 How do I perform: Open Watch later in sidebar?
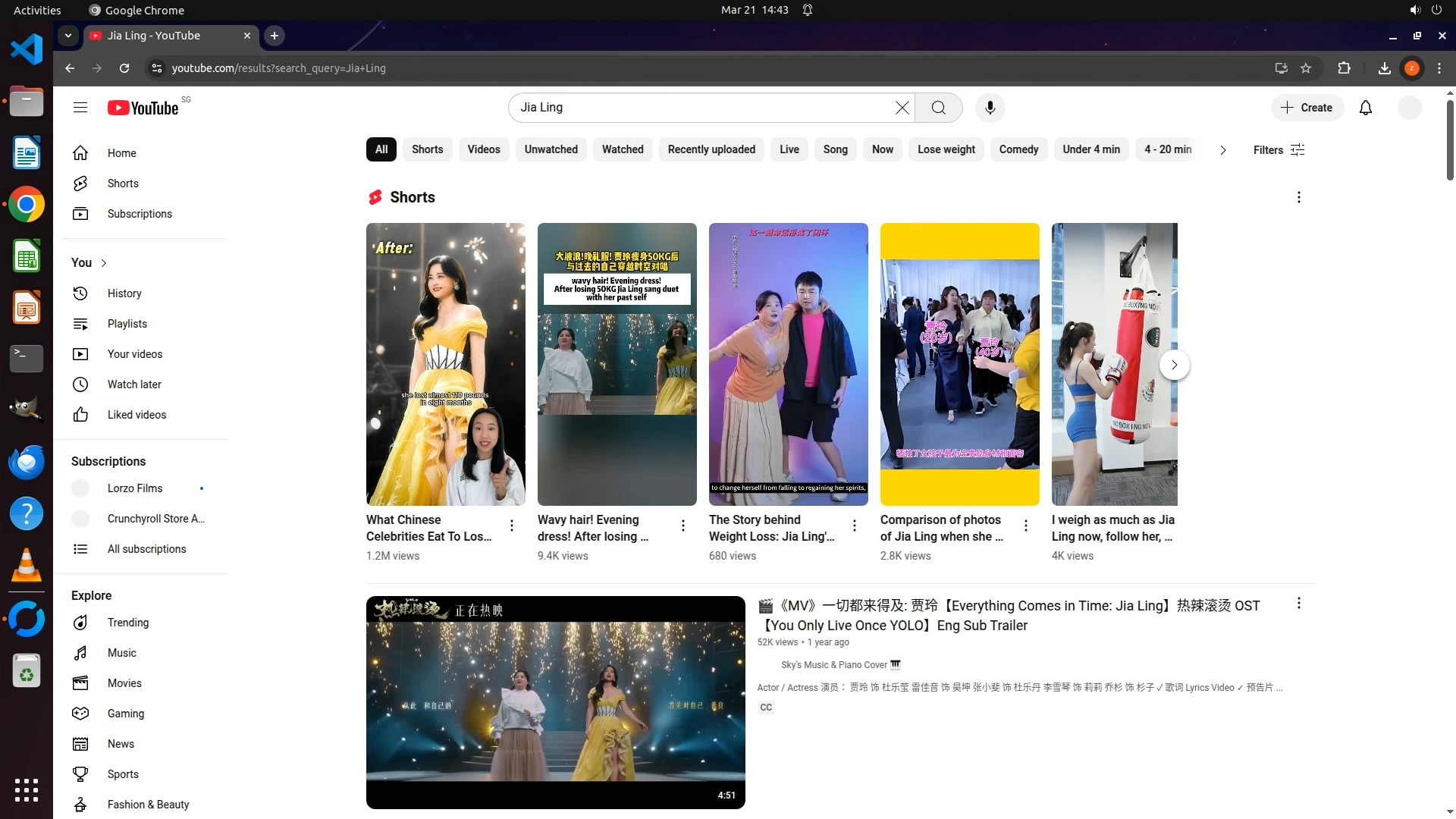pyautogui.click(x=133, y=384)
